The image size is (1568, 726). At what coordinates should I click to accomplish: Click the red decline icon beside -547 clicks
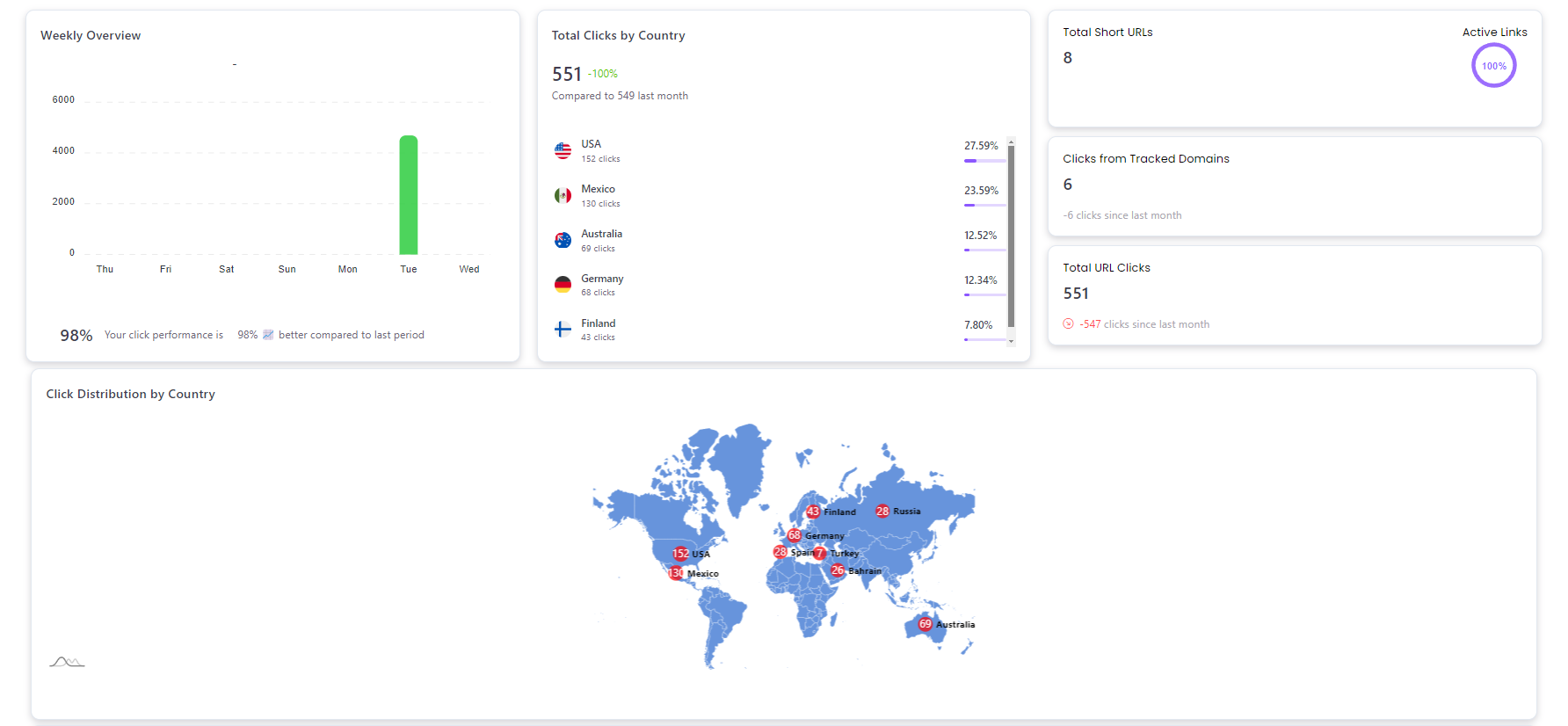pyautogui.click(x=1068, y=323)
